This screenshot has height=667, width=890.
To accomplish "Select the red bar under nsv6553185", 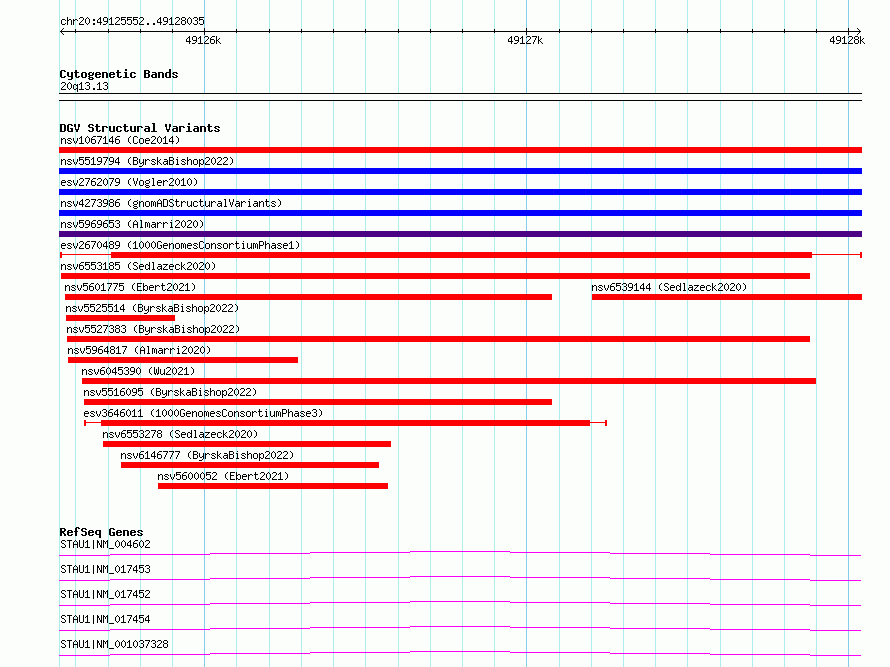I will point(435,276).
